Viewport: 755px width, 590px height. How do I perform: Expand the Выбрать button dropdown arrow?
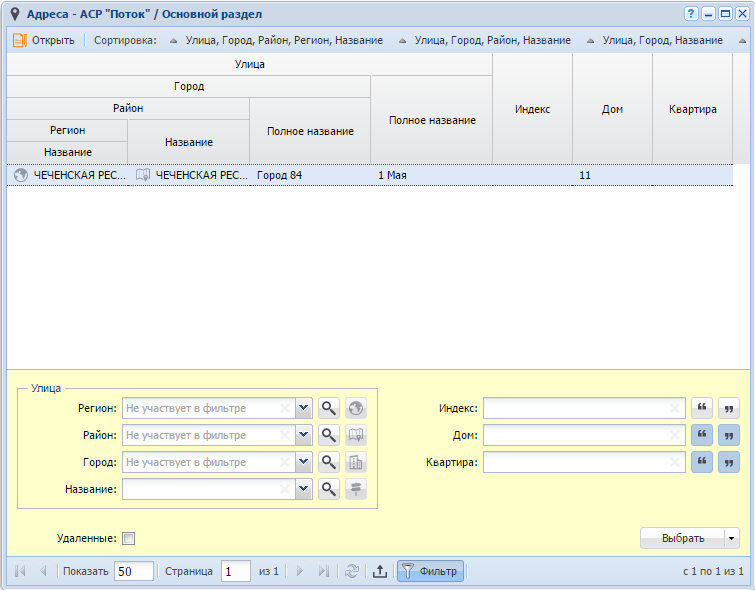click(x=732, y=538)
